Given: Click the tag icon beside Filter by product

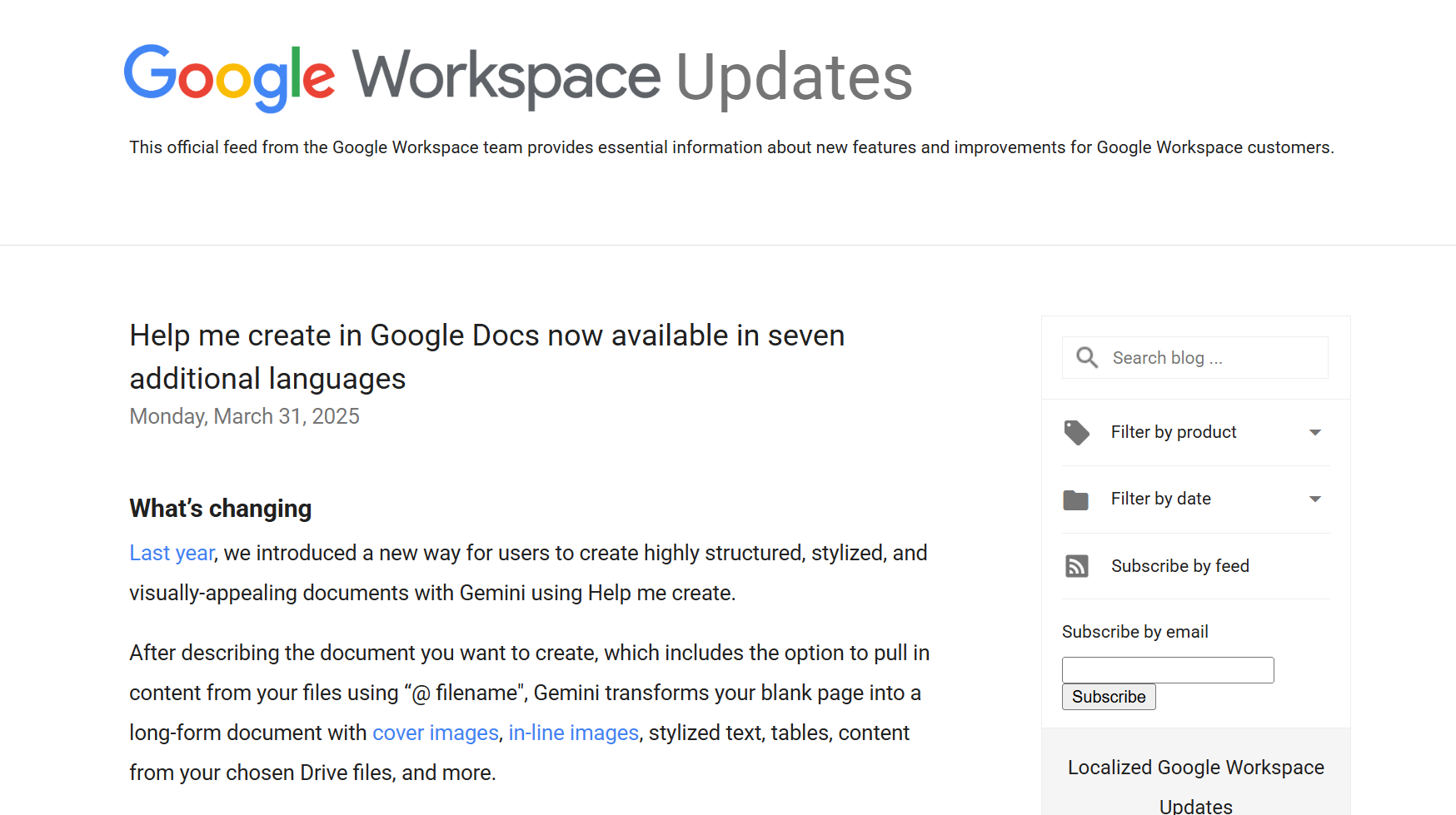Looking at the screenshot, I should (1077, 432).
